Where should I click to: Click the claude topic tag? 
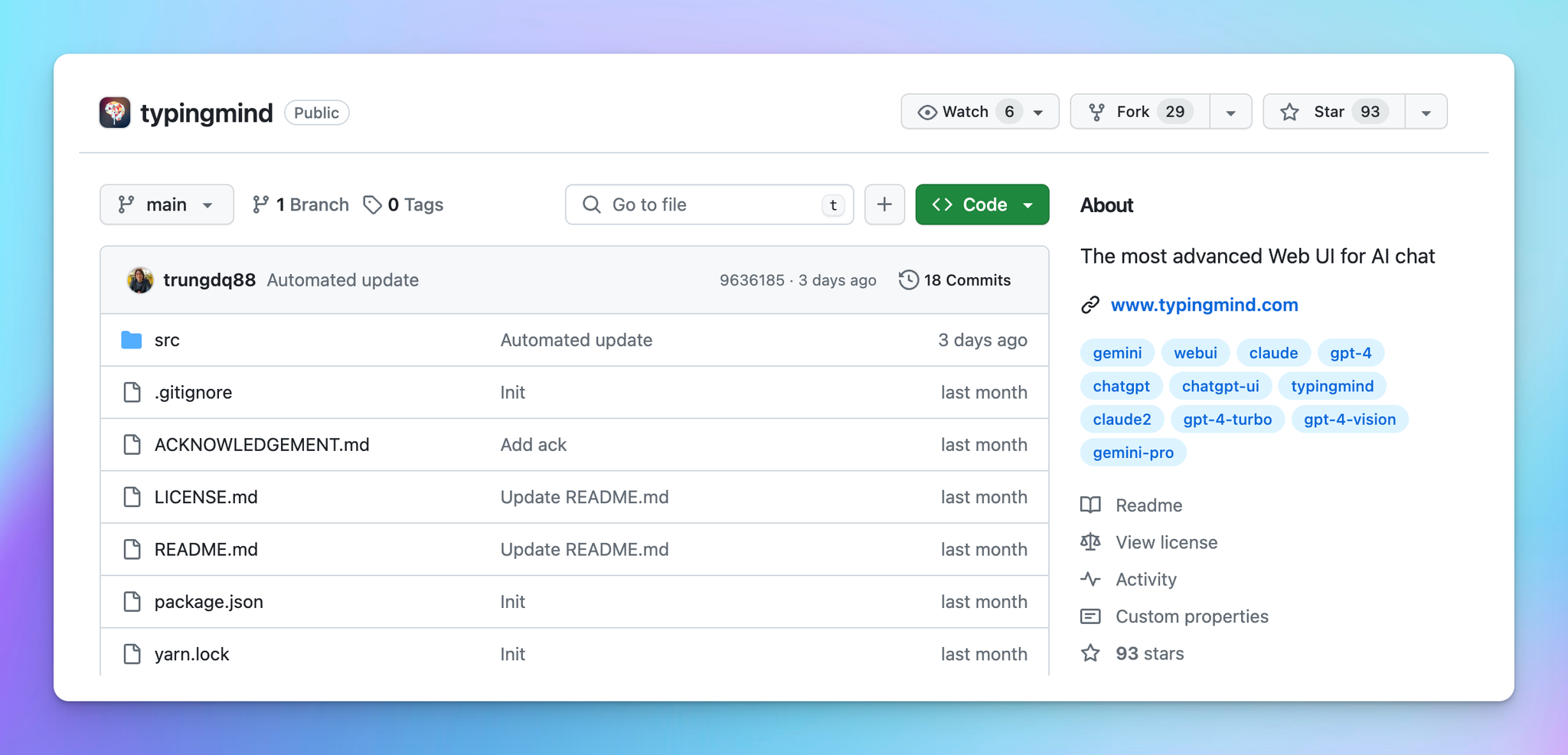tap(1273, 353)
